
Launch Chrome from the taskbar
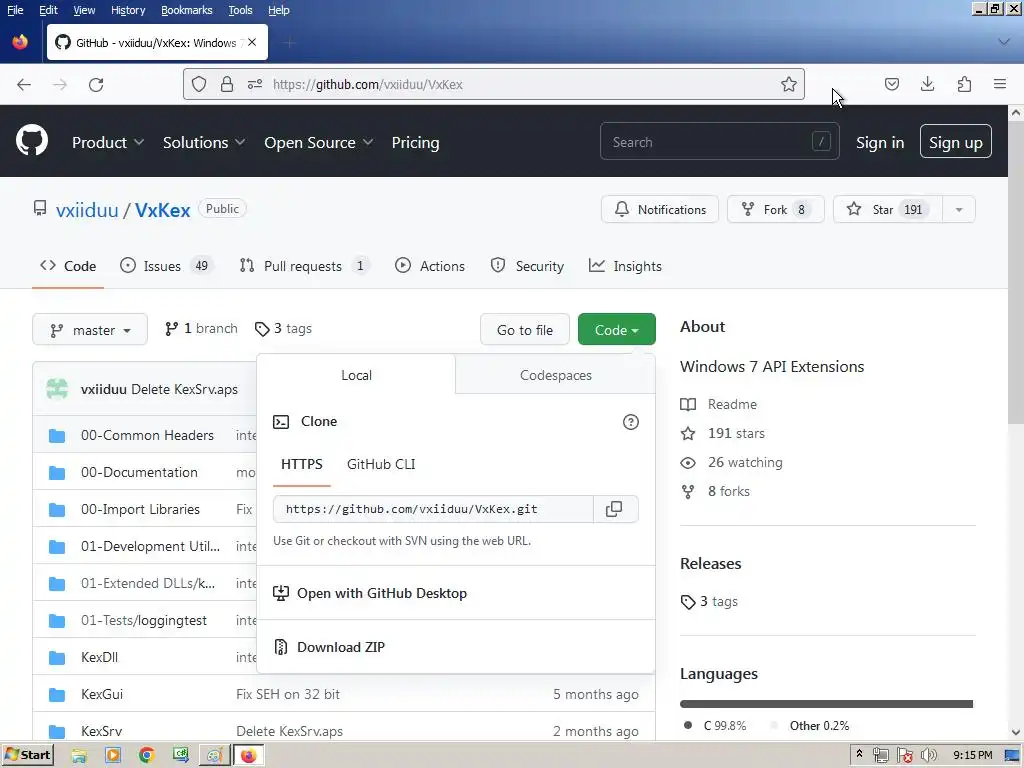146,755
